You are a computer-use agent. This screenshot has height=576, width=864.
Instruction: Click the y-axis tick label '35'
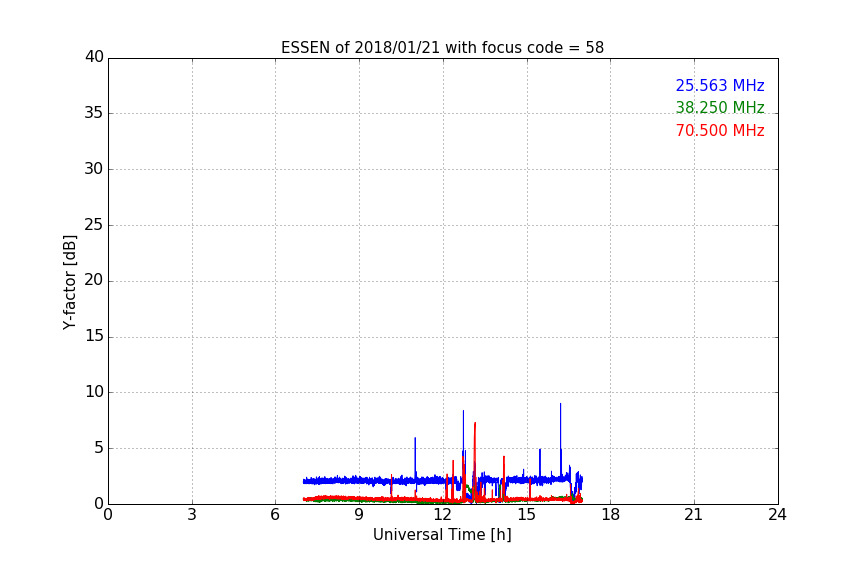(x=94, y=113)
